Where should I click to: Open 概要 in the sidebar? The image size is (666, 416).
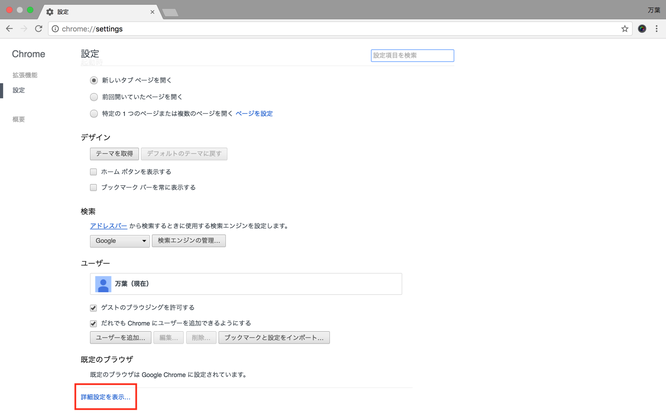tap(19, 119)
